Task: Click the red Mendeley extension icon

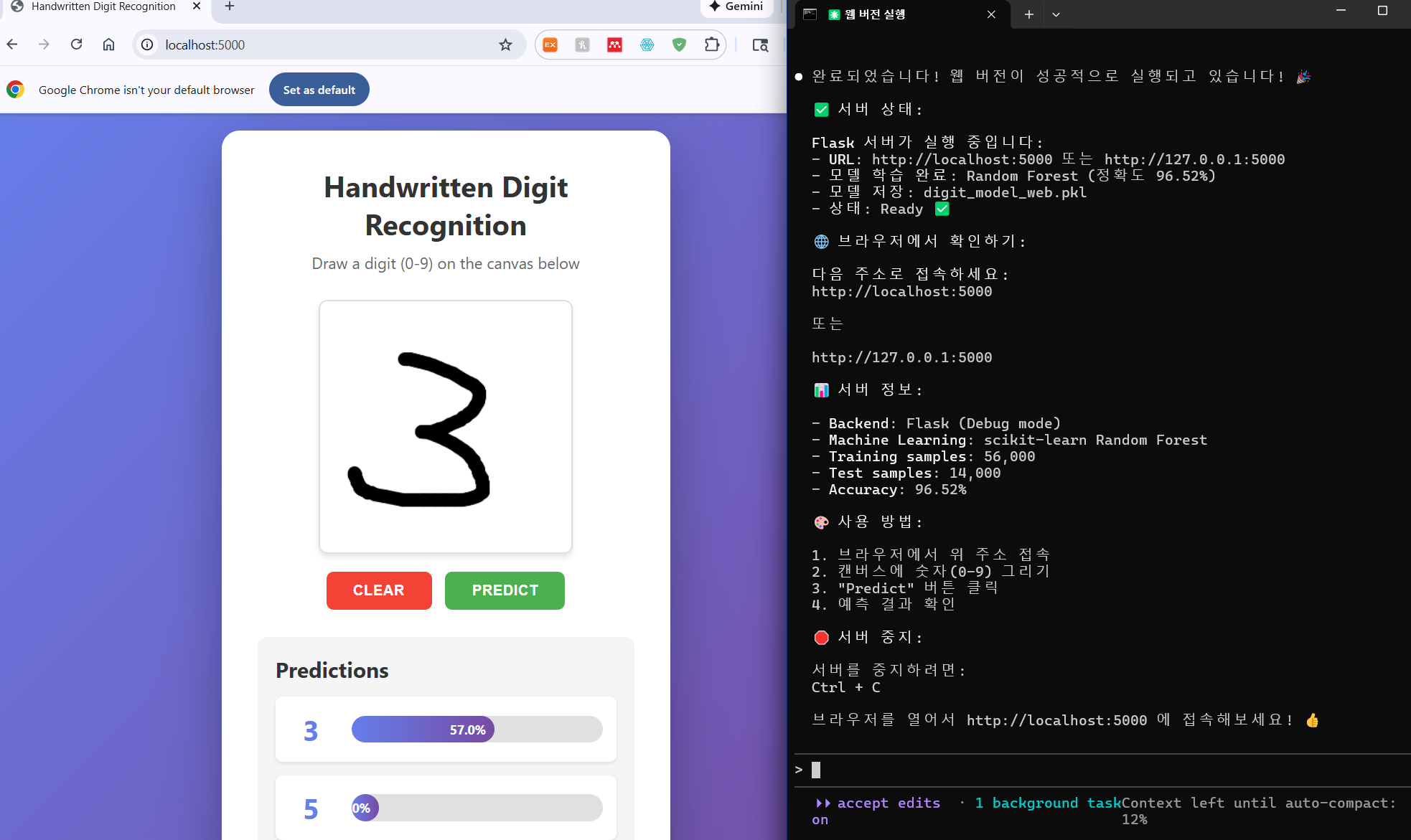Action: click(x=614, y=44)
